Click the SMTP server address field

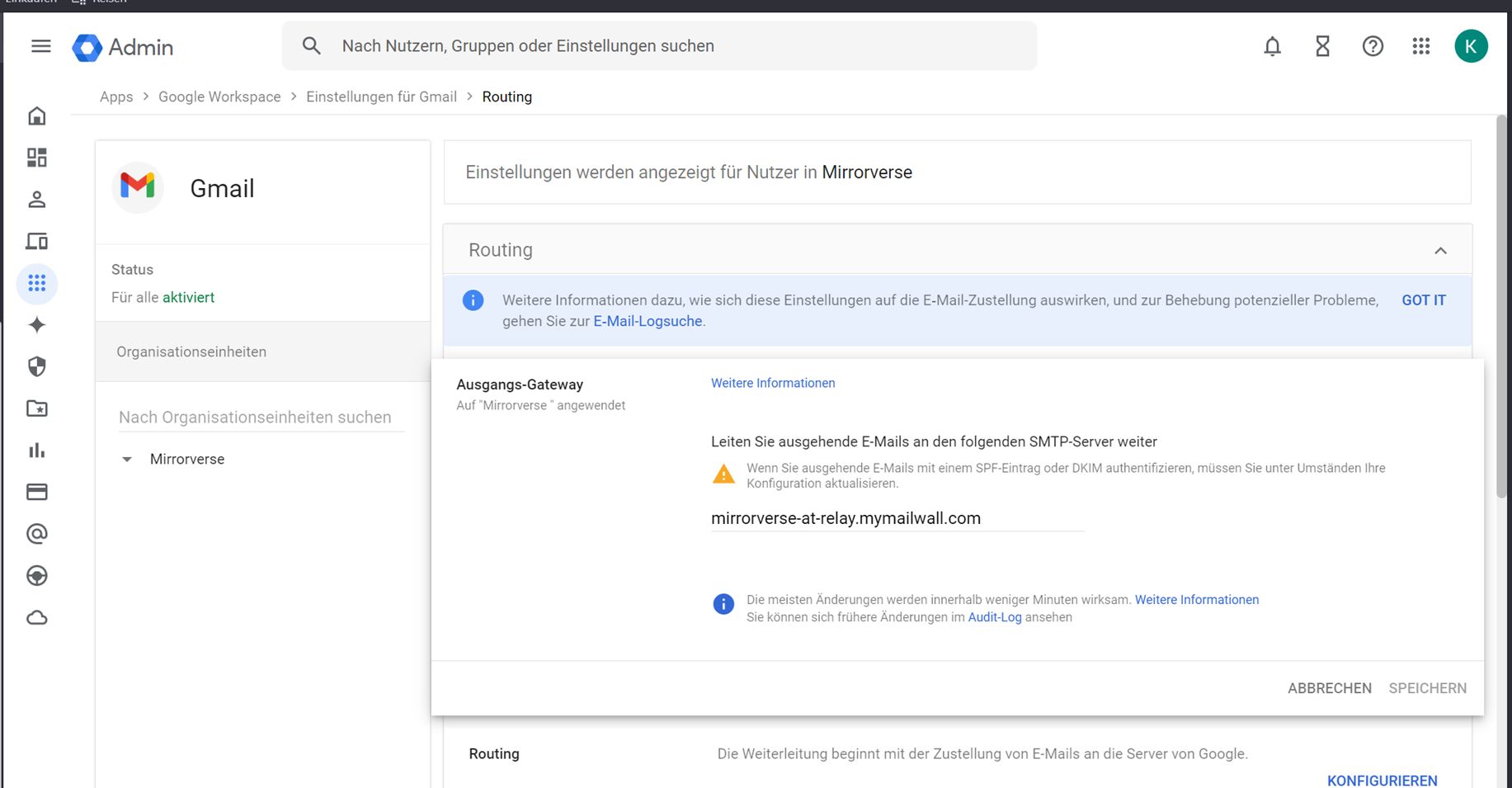coord(896,518)
